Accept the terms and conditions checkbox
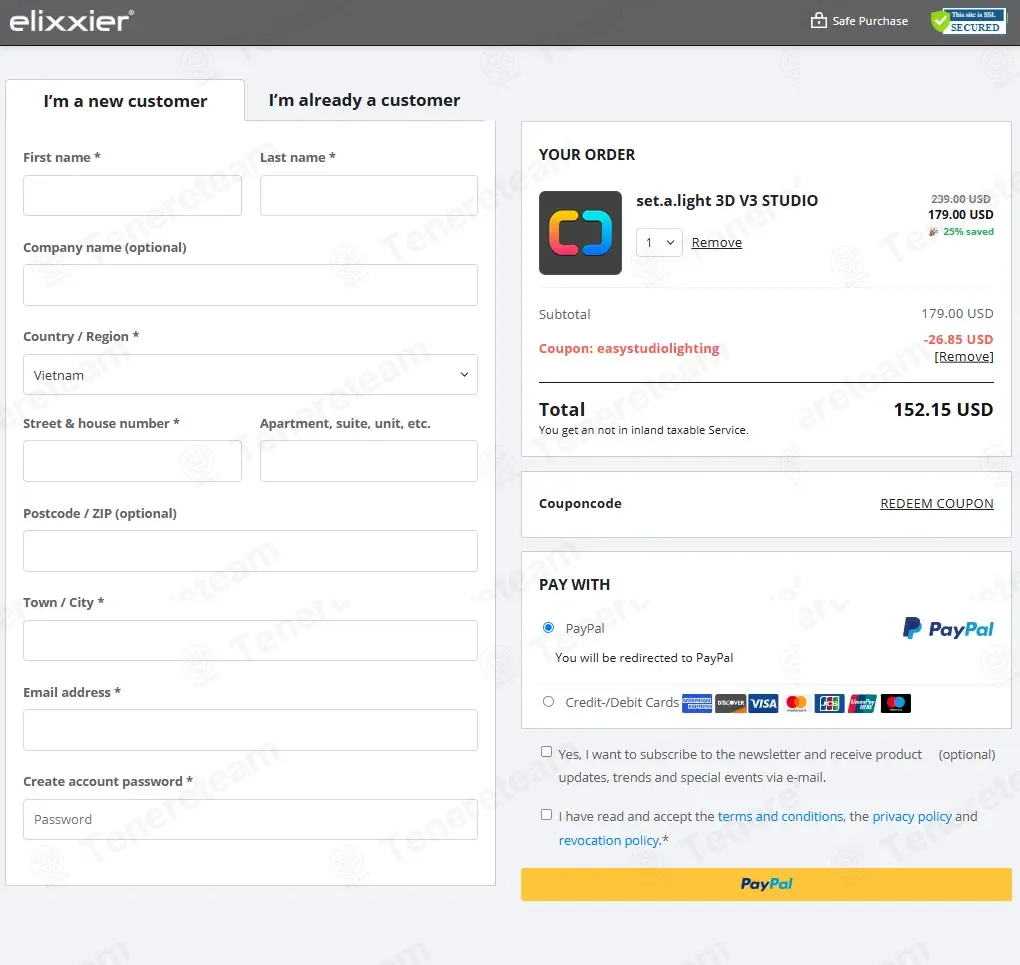1020x965 pixels. [x=546, y=815]
